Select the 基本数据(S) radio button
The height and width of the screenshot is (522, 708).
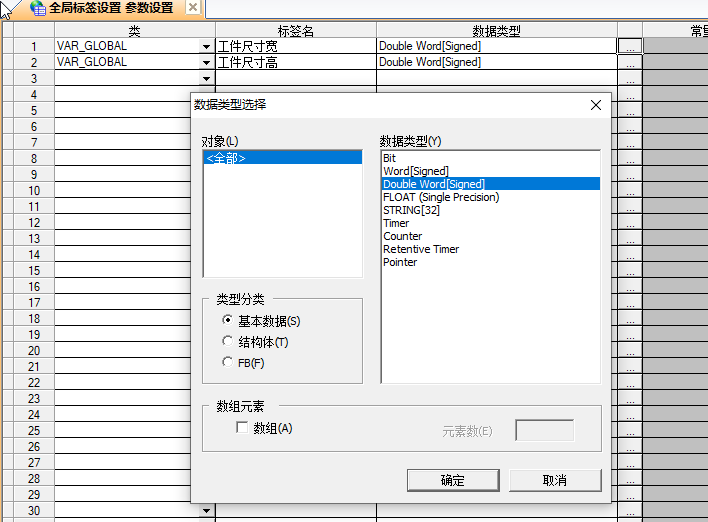click(228, 321)
